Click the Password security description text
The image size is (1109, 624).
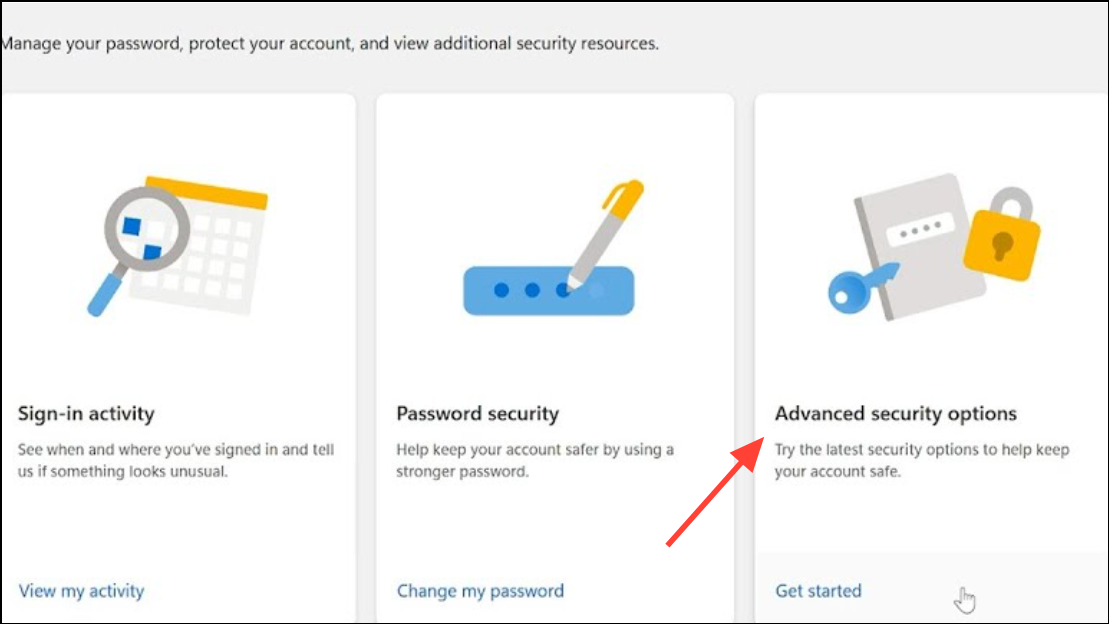[x=535, y=460]
